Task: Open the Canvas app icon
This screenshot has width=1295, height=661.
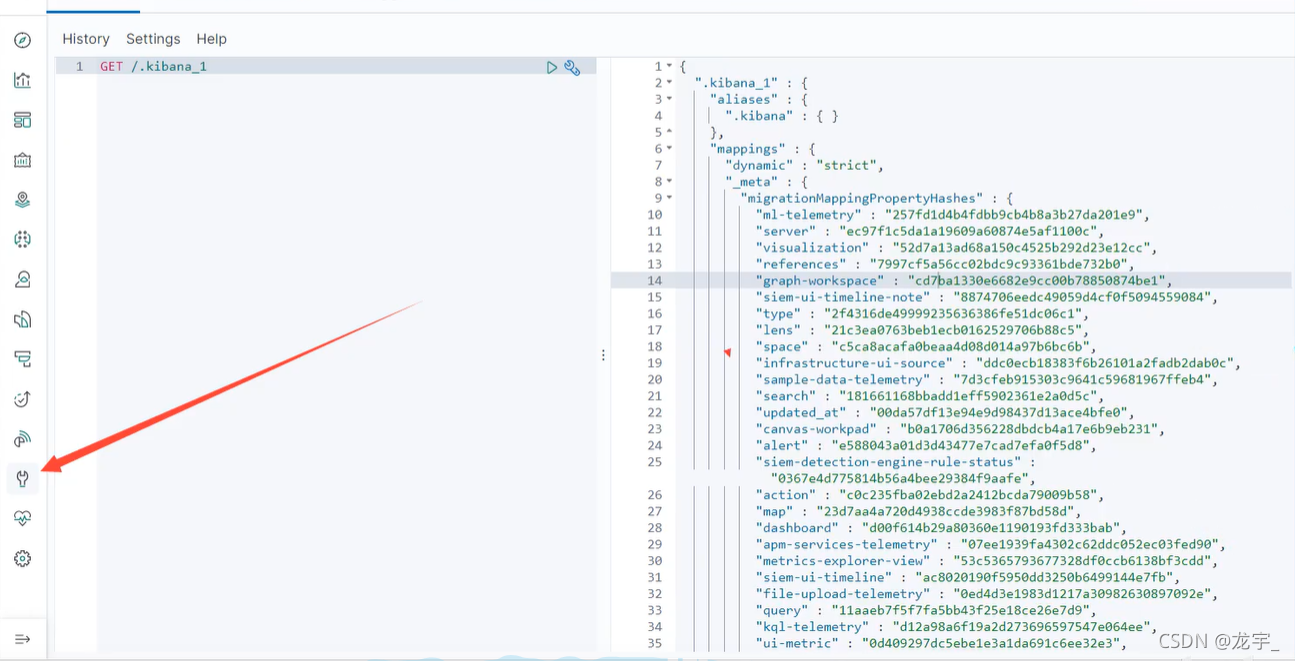Action: click(x=22, y=160)
